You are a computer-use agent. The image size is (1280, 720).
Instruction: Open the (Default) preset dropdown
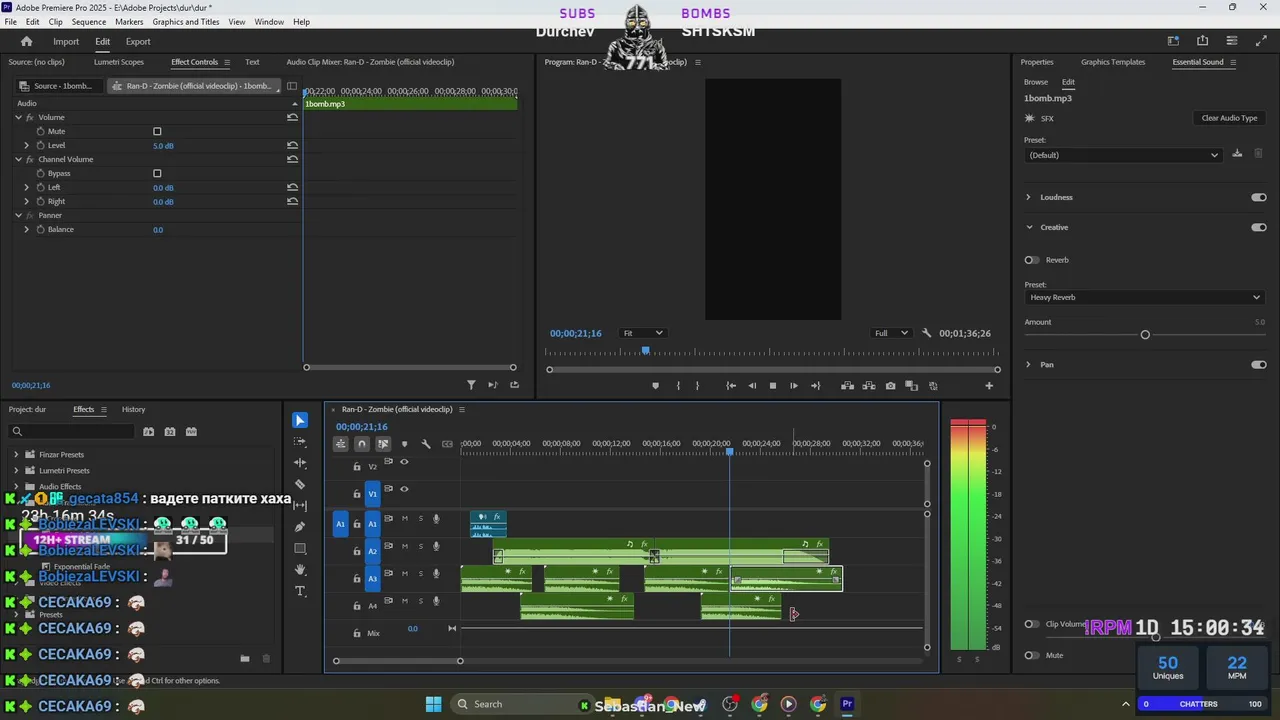[1124, 155]
